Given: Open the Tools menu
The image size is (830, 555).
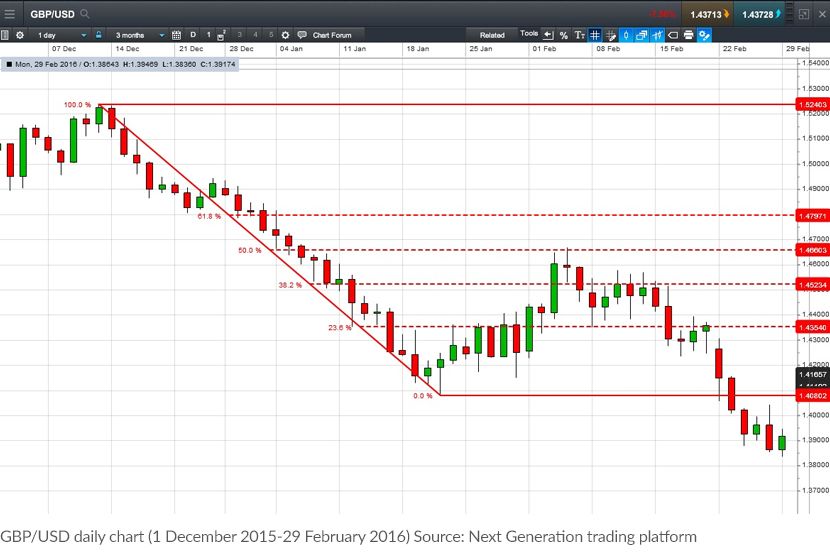Looking at the screenshot, I should (529, 33).
